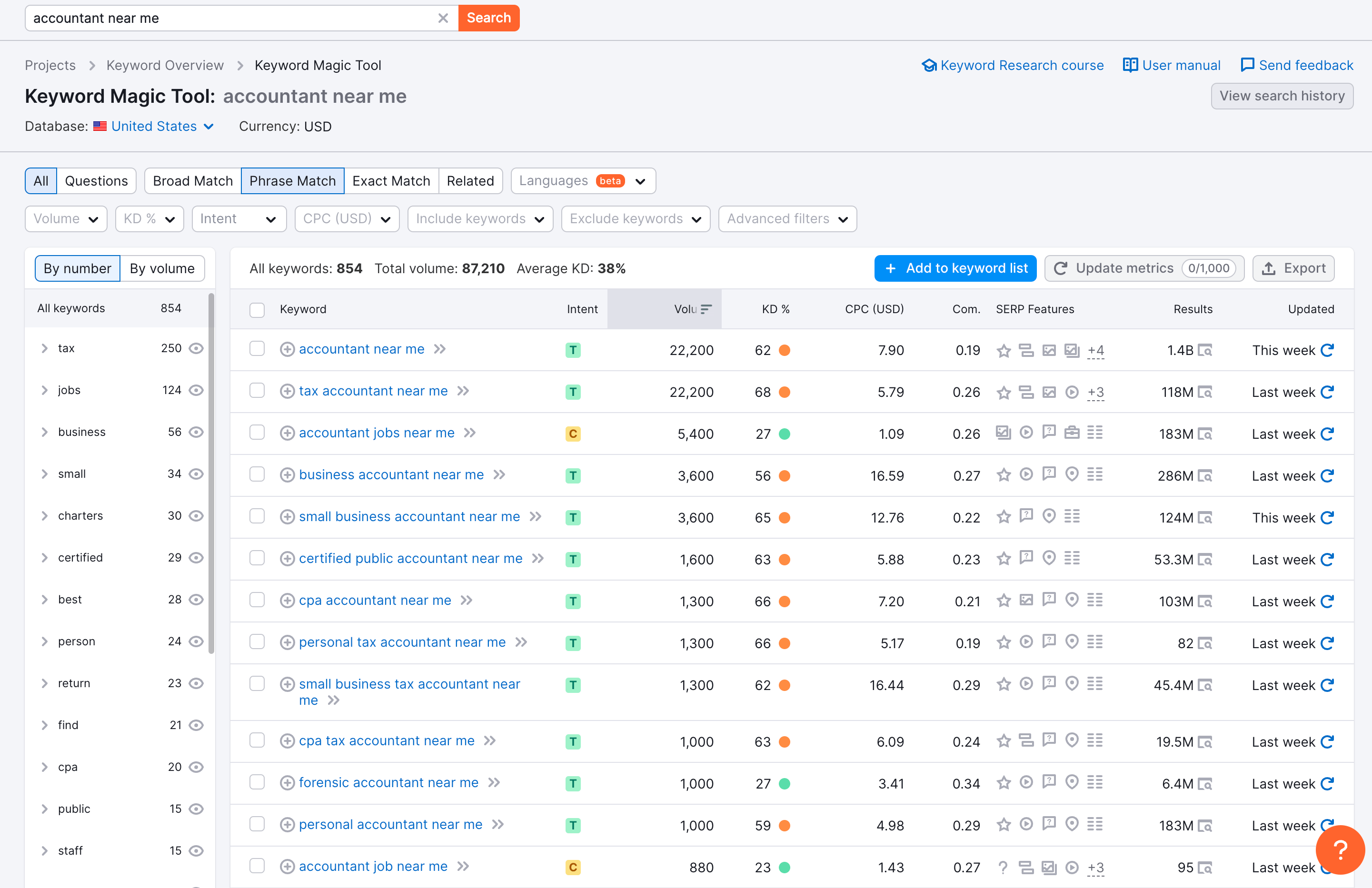Click the Export icon to download keywords

tap(1296, 268)
